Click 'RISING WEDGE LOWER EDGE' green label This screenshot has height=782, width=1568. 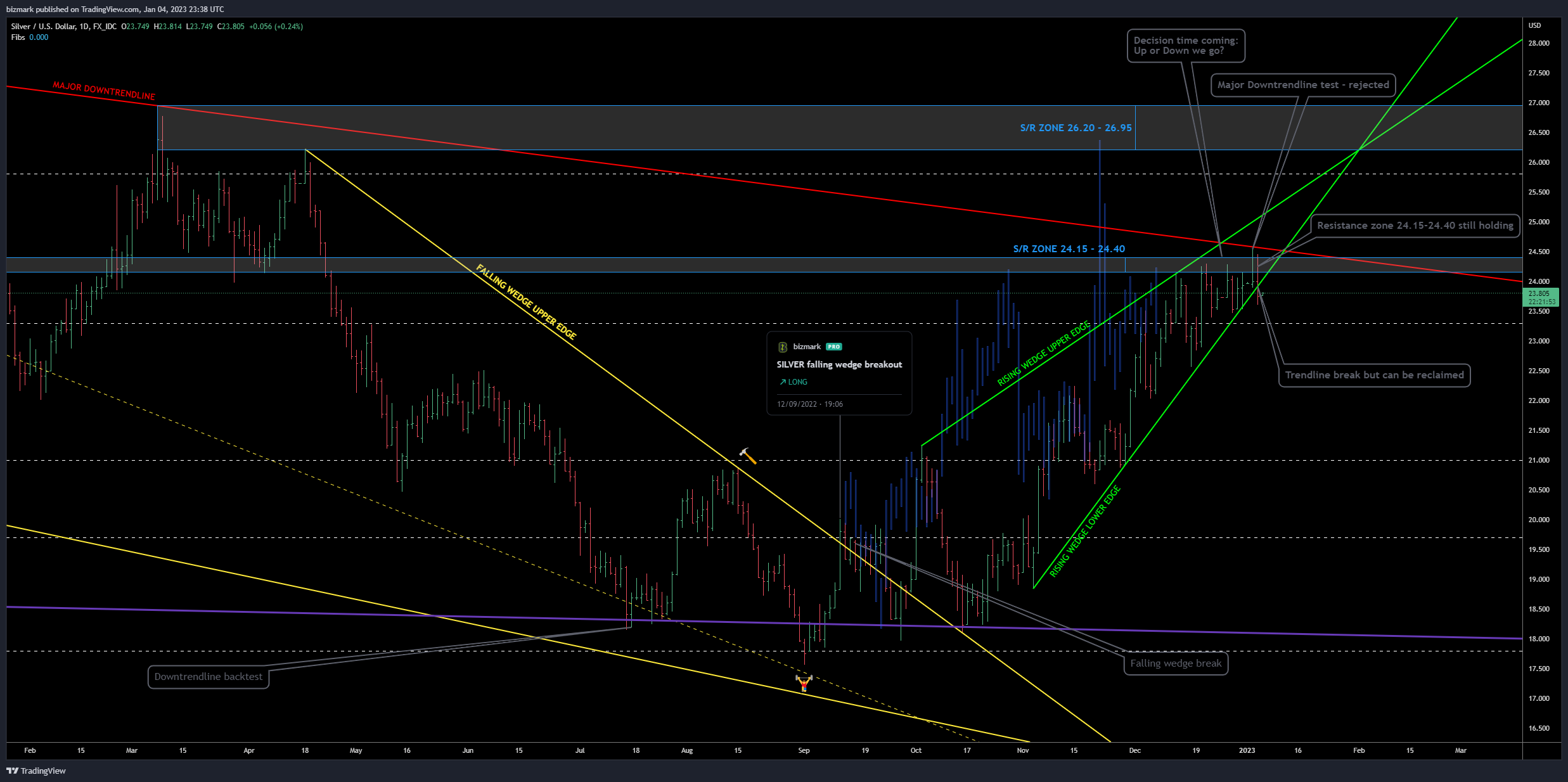click(x=1085, y=531)
